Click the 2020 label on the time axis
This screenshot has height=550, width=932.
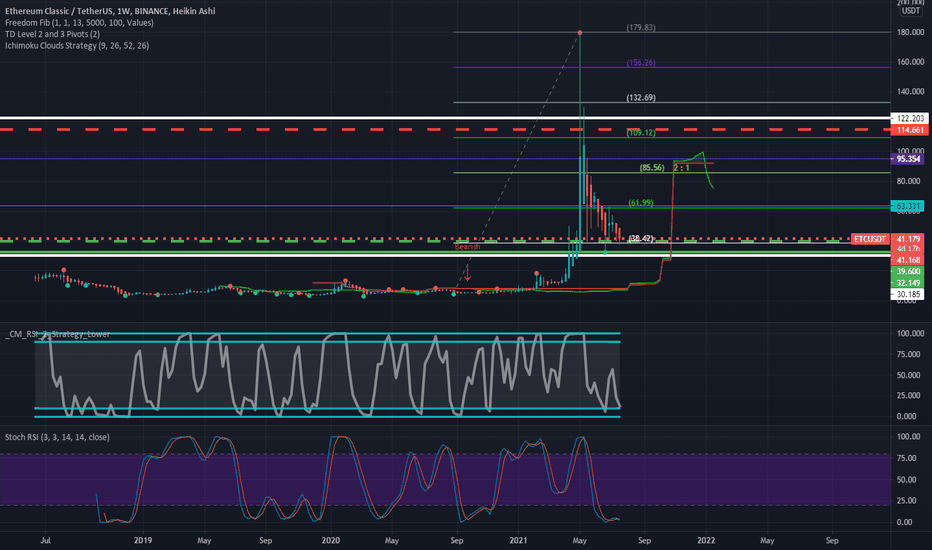pyautogui.click(x=330, y=540)
